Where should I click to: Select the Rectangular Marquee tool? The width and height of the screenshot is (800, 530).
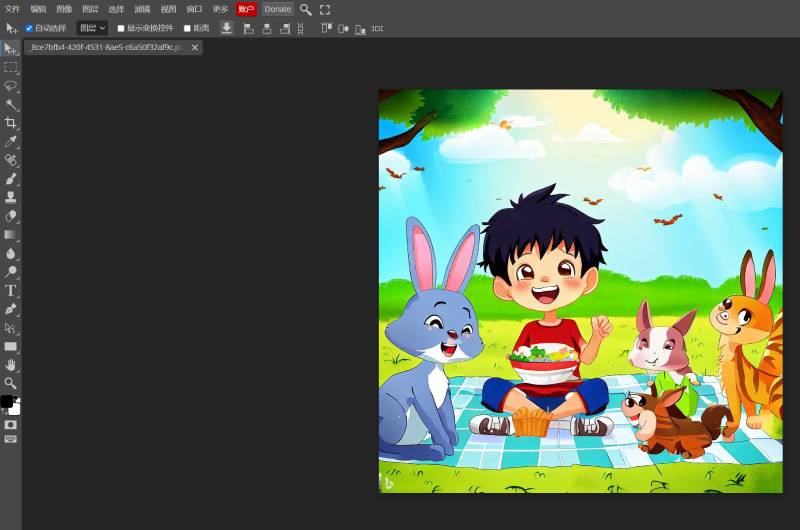11,67
